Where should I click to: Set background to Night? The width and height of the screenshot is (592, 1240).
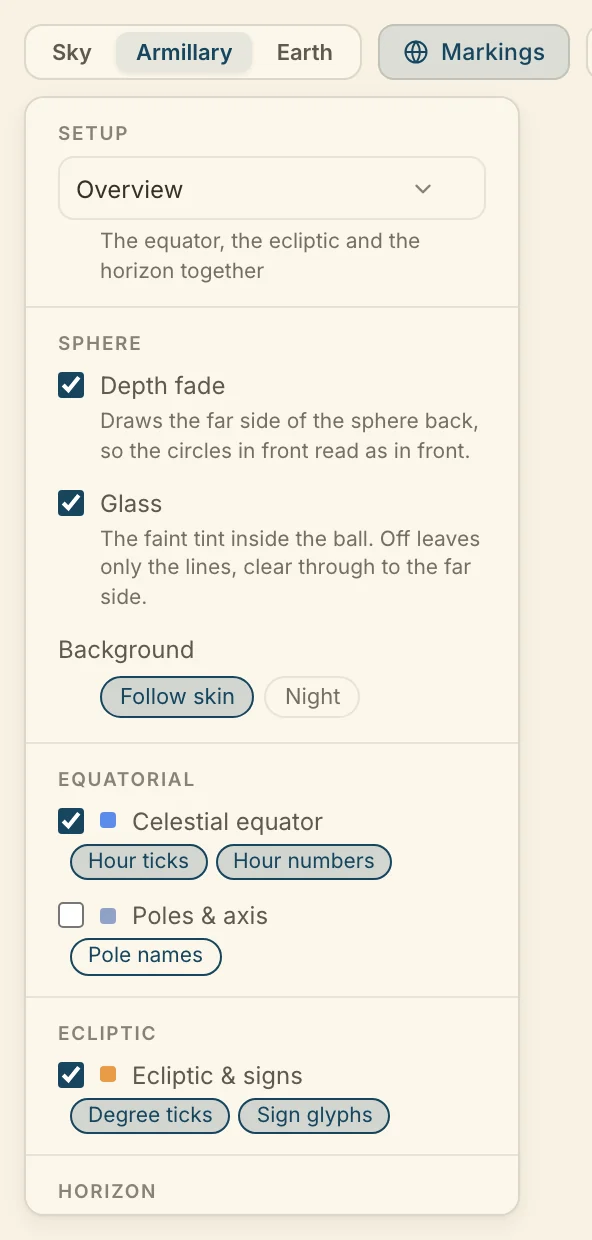pyautogui.click(x=312, y=697)
